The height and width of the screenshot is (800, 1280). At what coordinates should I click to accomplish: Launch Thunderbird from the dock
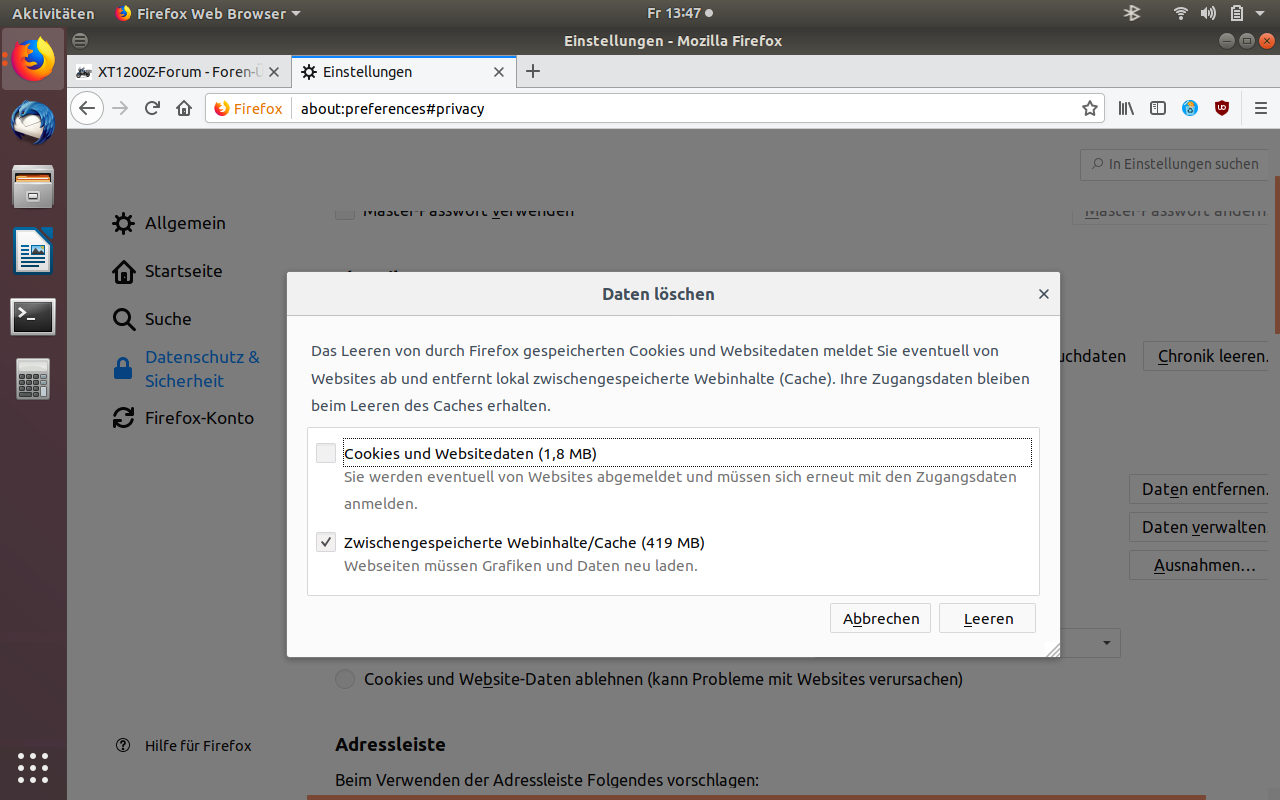[x=33, y=123]
